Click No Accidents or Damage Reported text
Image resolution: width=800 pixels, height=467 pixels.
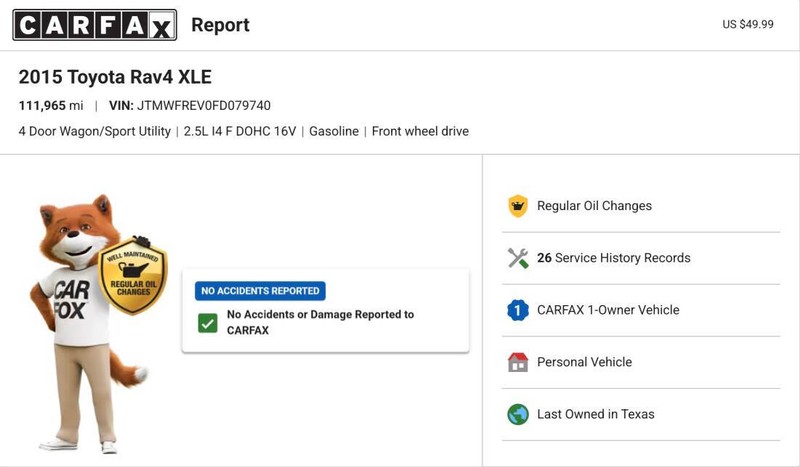pos(320,322)
